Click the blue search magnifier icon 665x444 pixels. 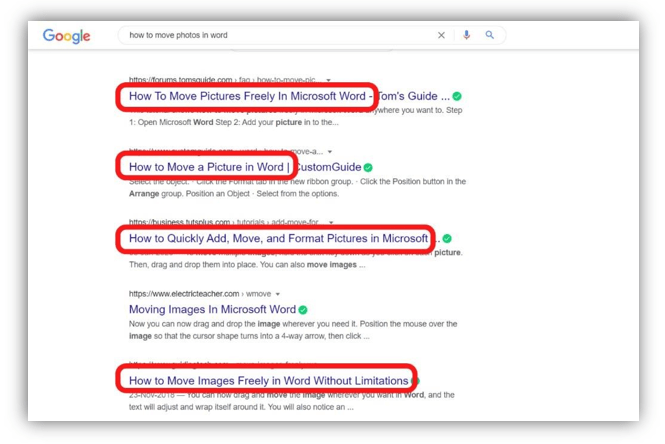click(x=489, y=35)
